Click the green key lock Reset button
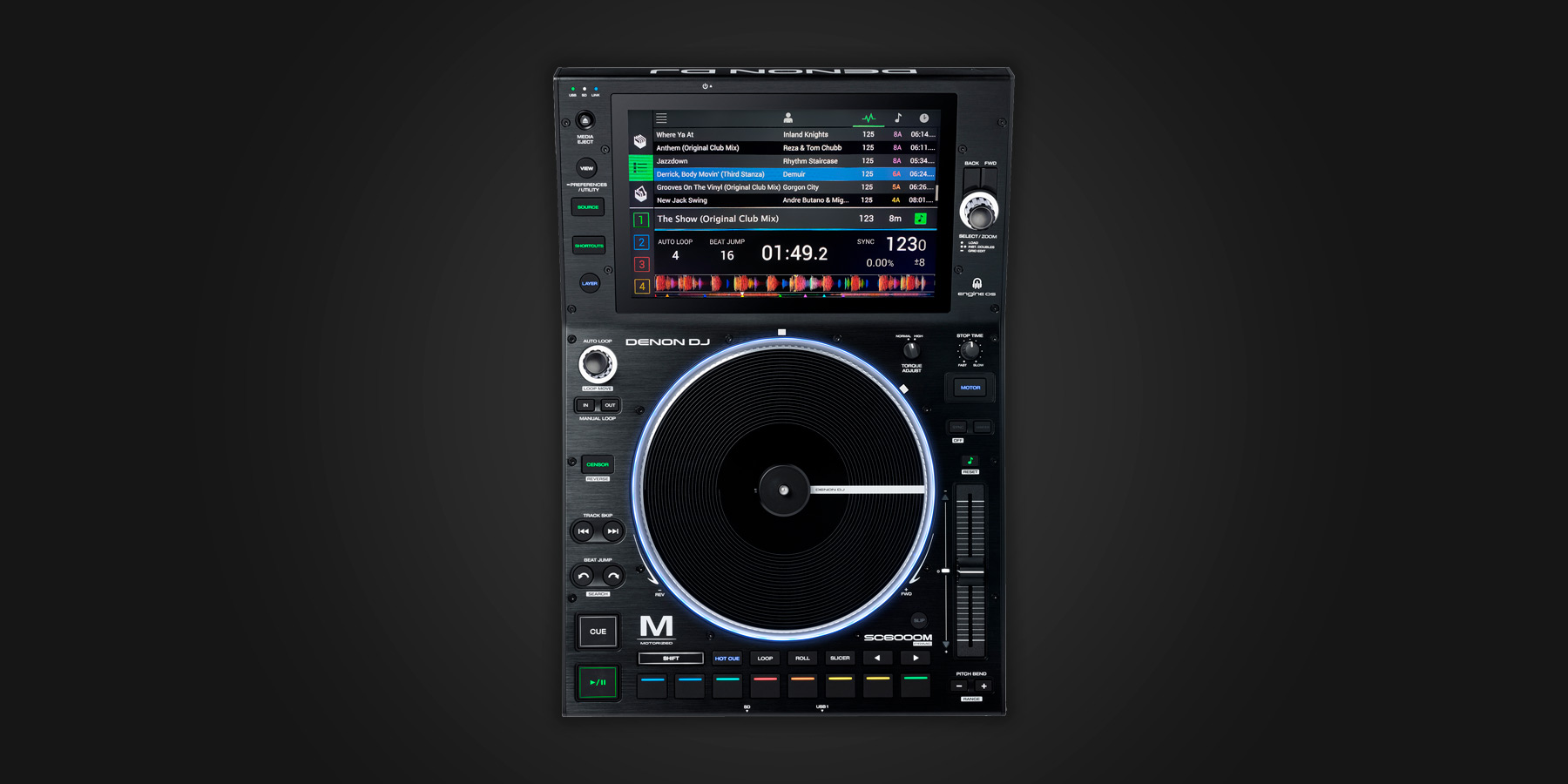 (970, 461)
